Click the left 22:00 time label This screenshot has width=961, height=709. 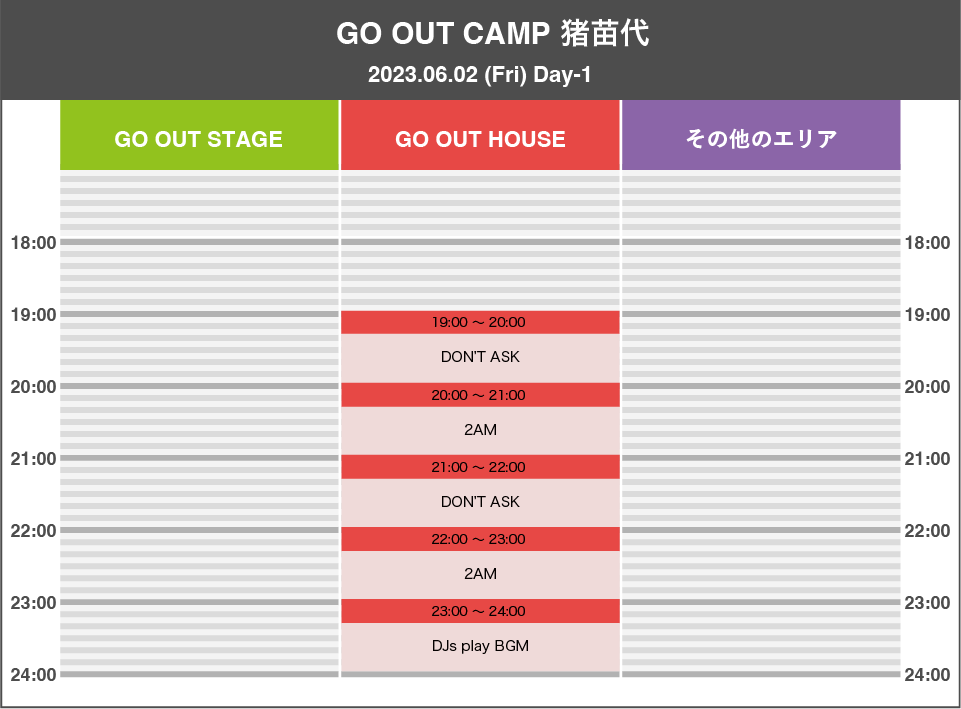click(x=33, y=531)
